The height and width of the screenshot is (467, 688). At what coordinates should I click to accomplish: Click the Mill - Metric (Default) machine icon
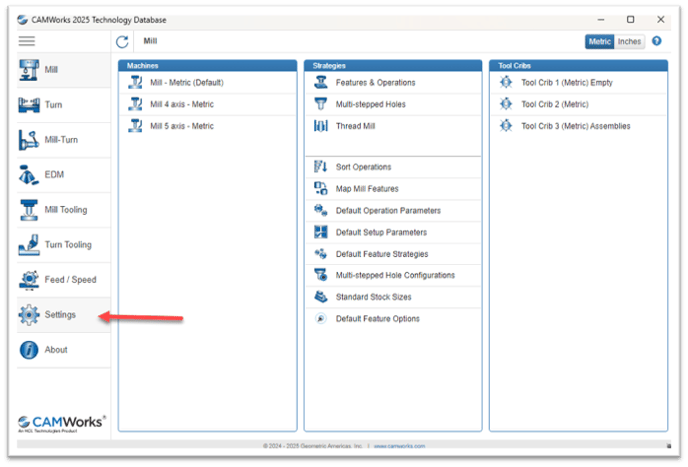135,83
